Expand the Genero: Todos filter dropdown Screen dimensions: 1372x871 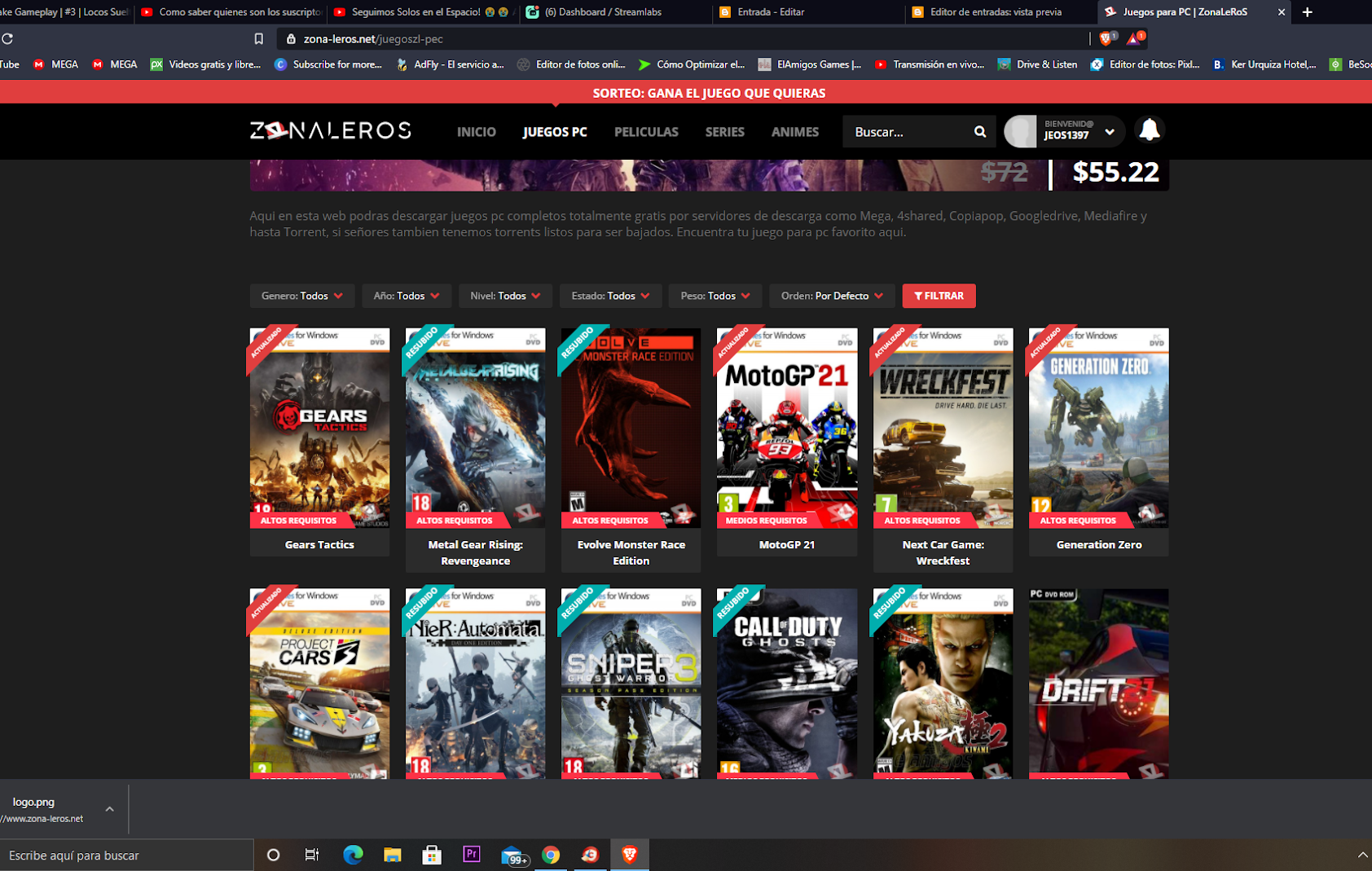click(x=302, y=296)
